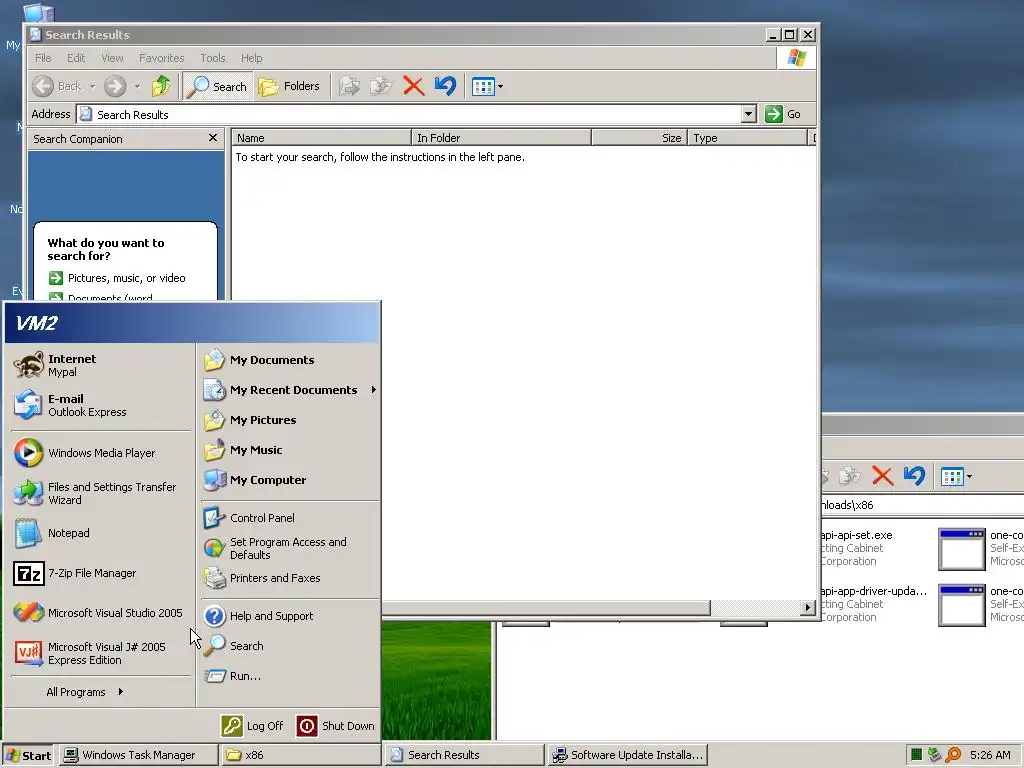
Task: Click Shut Down button
Action: (x=336, y=726)
